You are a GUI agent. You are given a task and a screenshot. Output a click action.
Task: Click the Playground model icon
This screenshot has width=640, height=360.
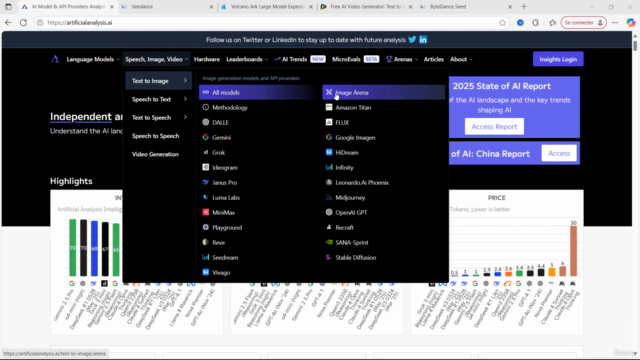coord(206,227)
